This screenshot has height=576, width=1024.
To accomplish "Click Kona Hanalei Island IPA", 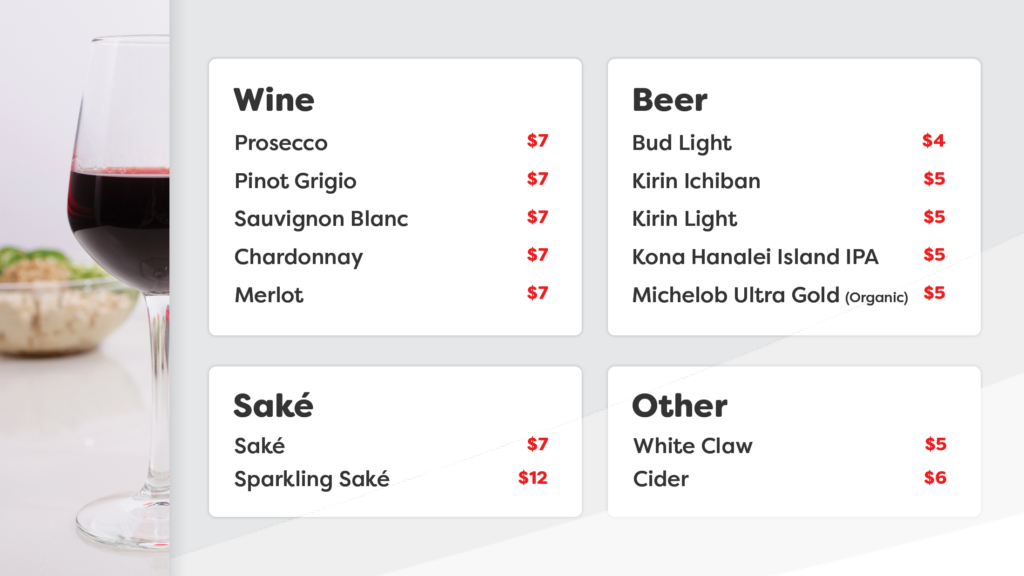I will coord(755,257).
